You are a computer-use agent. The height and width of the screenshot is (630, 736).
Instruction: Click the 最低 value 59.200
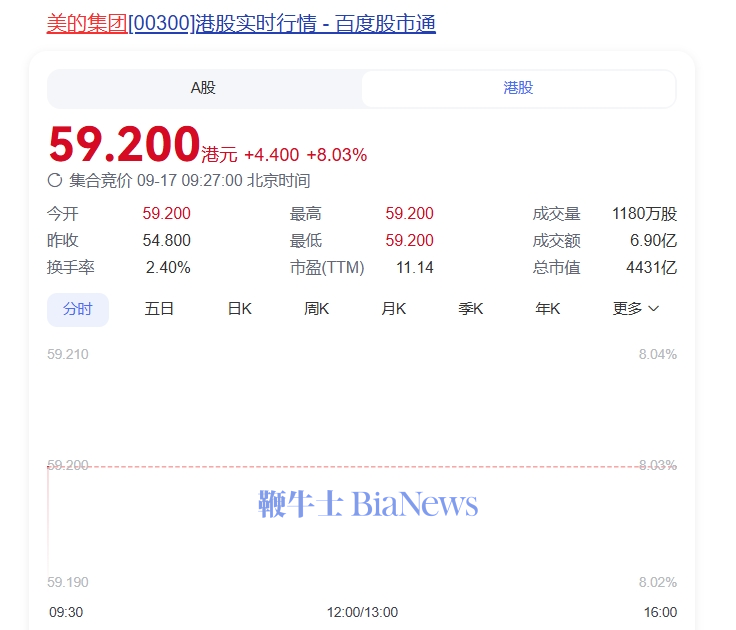[x=409, y=240]
